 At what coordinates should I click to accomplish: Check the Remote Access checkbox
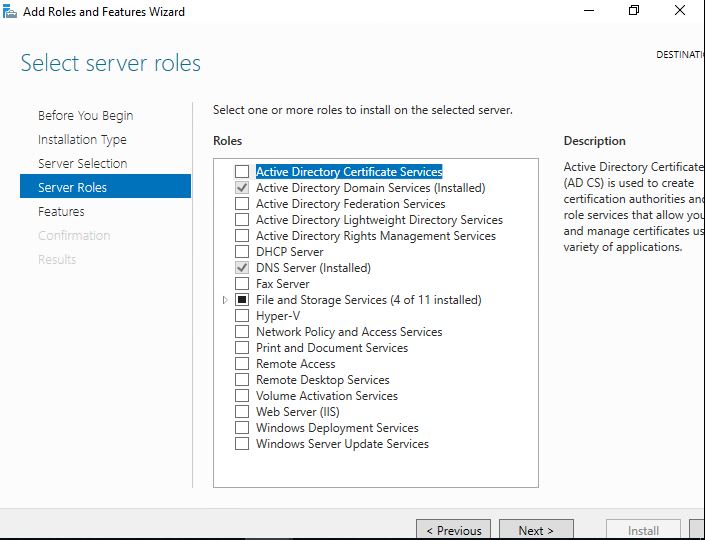pos(242,364)
